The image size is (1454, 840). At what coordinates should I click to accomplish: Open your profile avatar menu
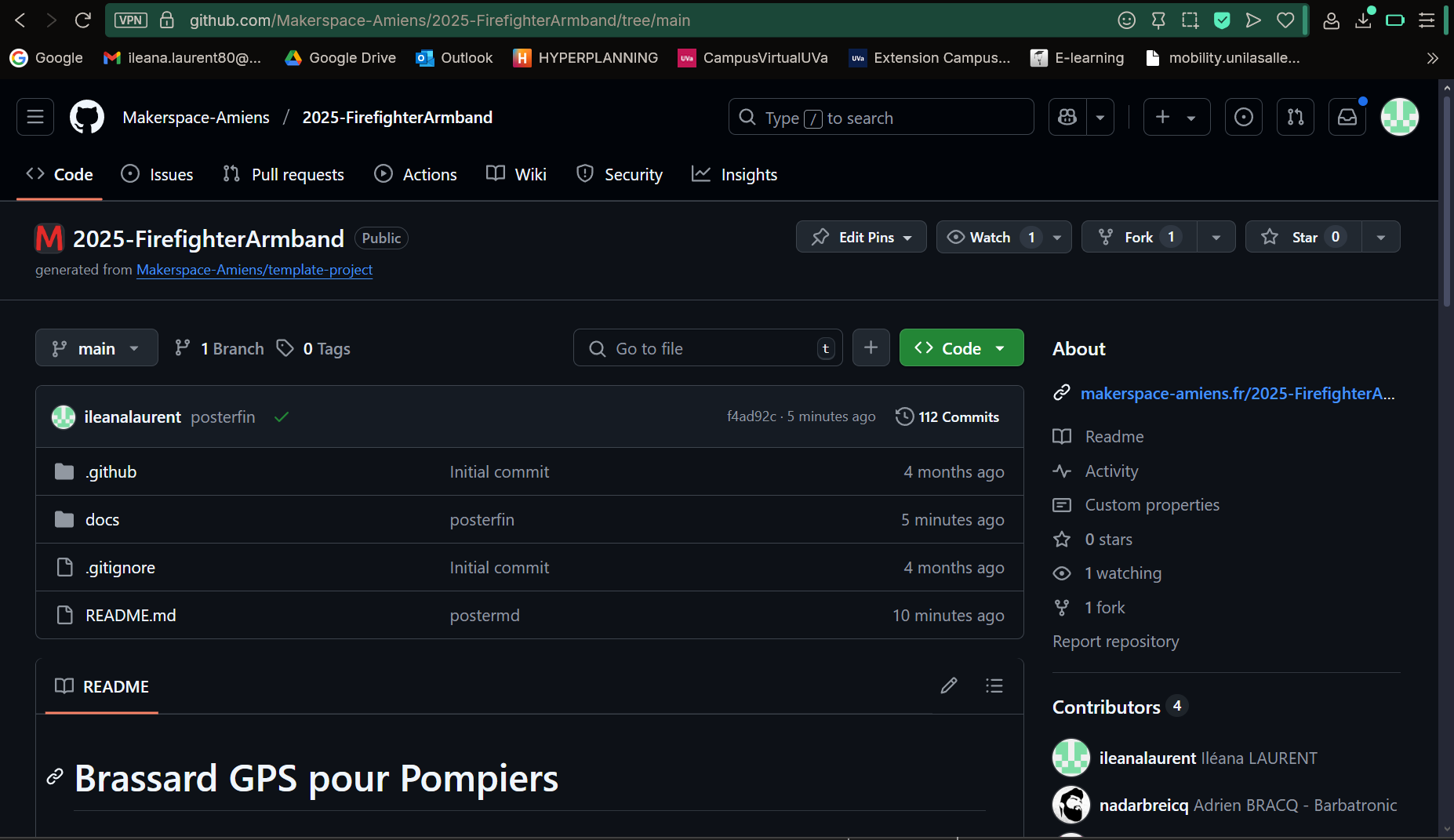point(1400,117)
